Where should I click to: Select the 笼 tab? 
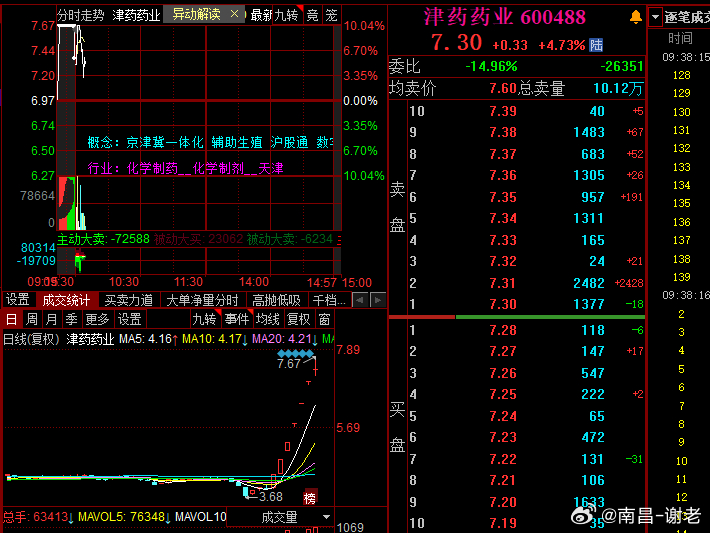(331, 15)
